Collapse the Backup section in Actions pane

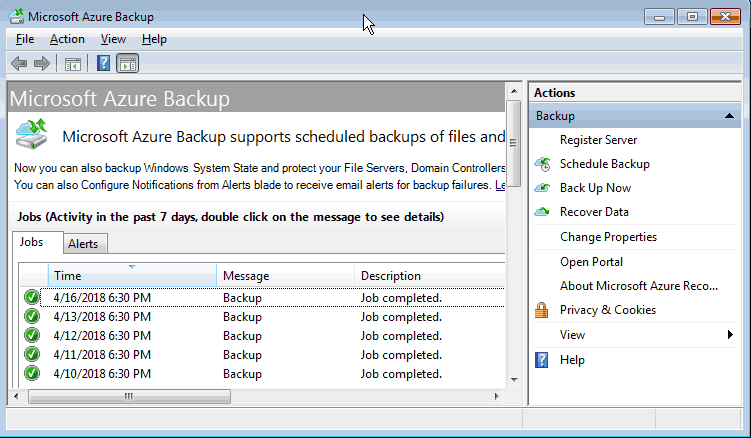[x=729, y=116]
